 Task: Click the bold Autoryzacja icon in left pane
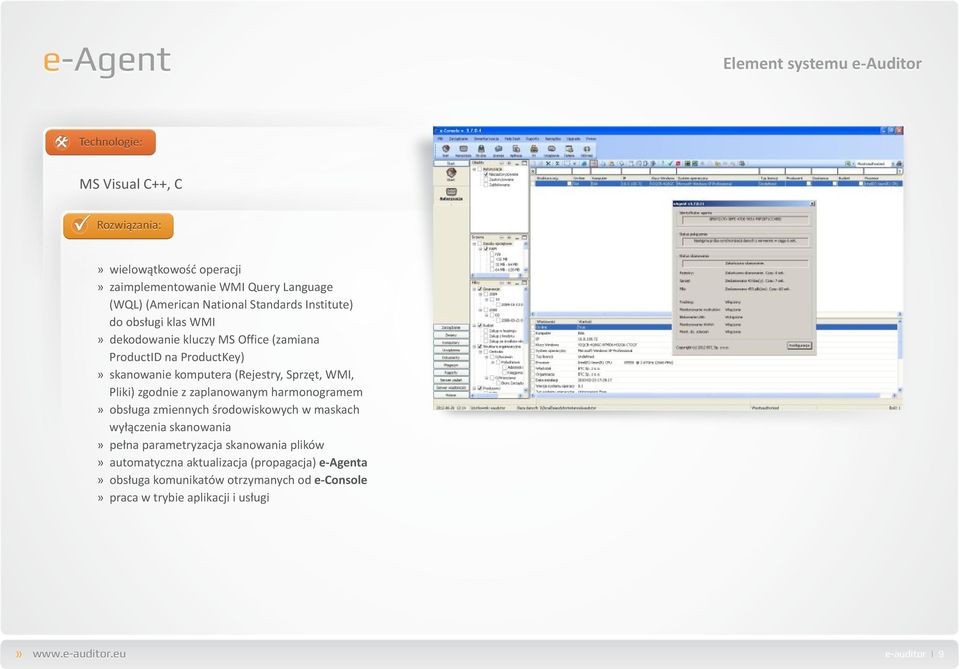pos(451,192)
